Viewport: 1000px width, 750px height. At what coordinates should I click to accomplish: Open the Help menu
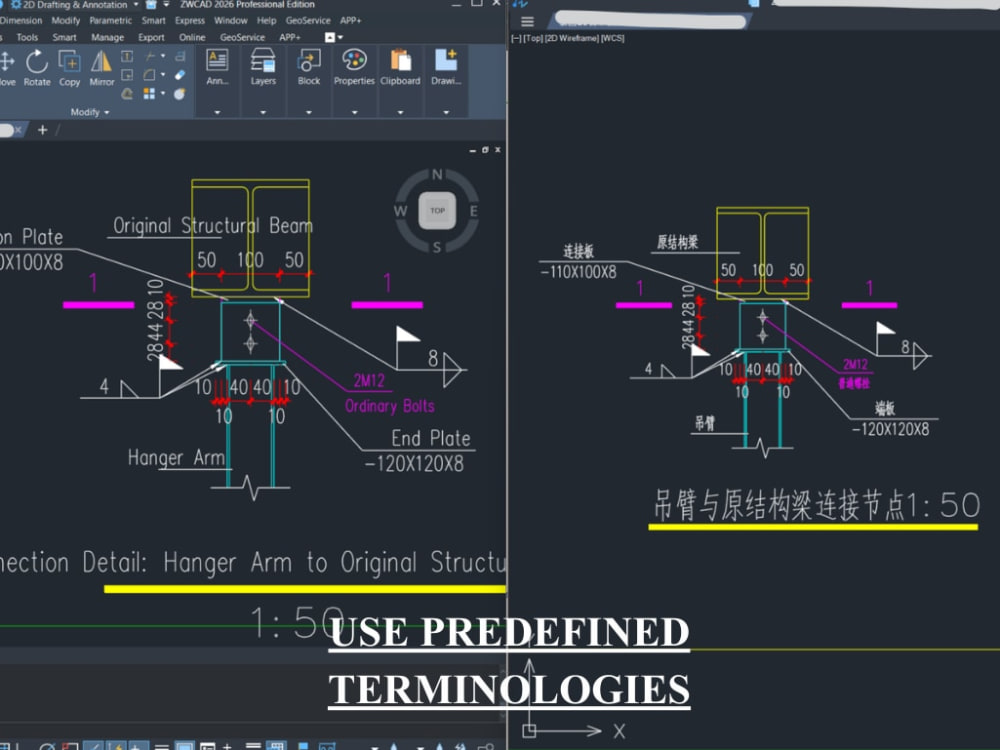click(x=267, y=20)
